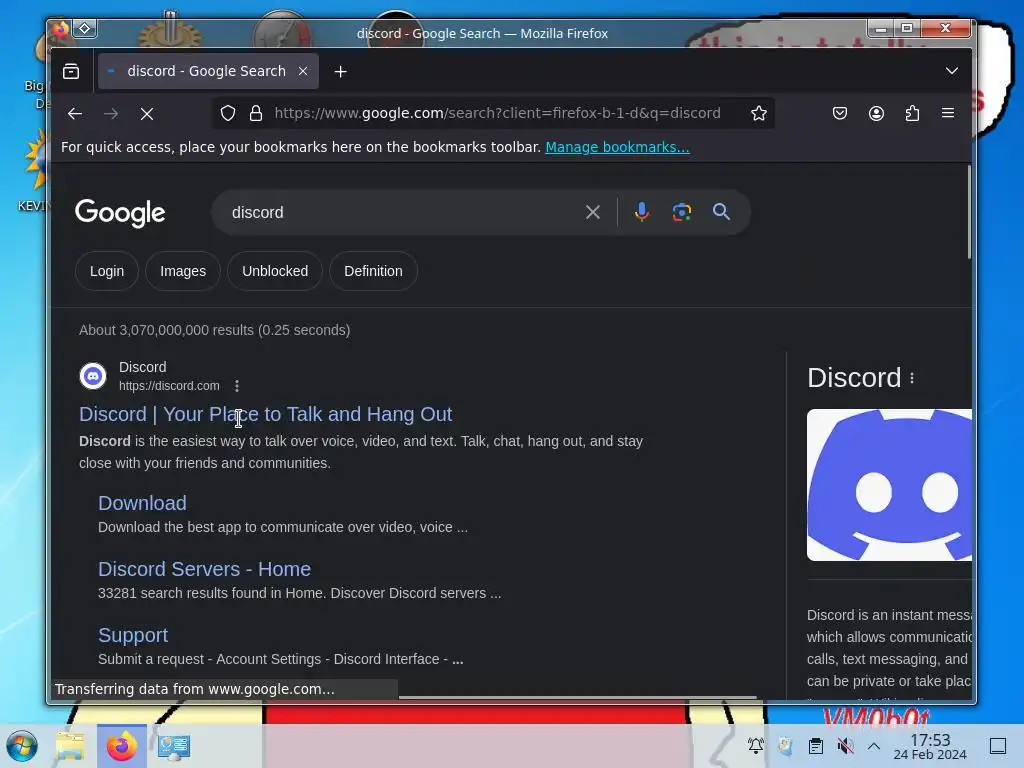Click the Firefox taskbar icon
This screenshot has height=768, width=1024.
pos(121,746)
